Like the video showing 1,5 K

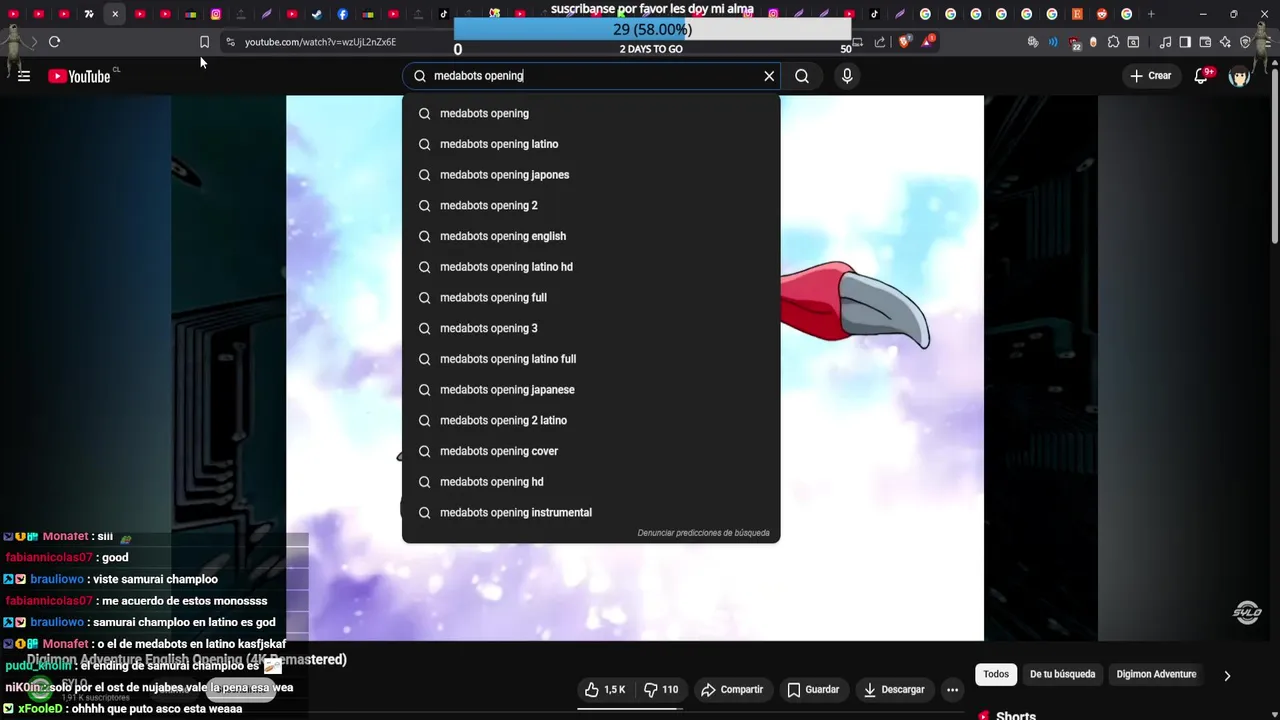(606, 689)
